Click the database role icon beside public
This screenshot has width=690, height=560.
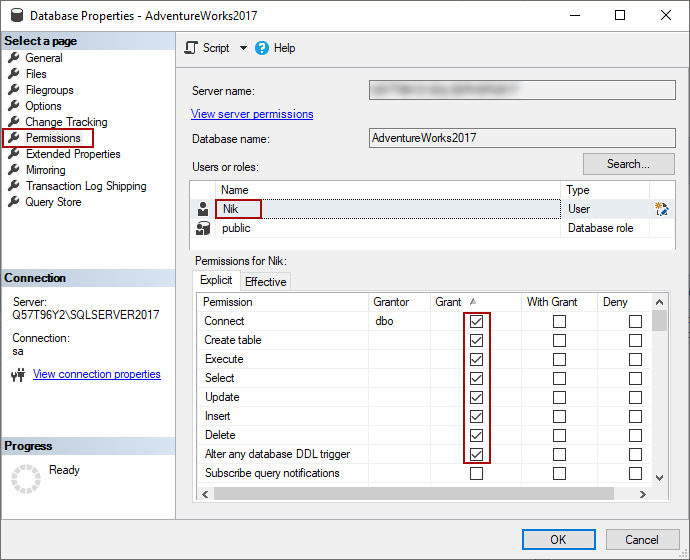[x=203, y=228]
